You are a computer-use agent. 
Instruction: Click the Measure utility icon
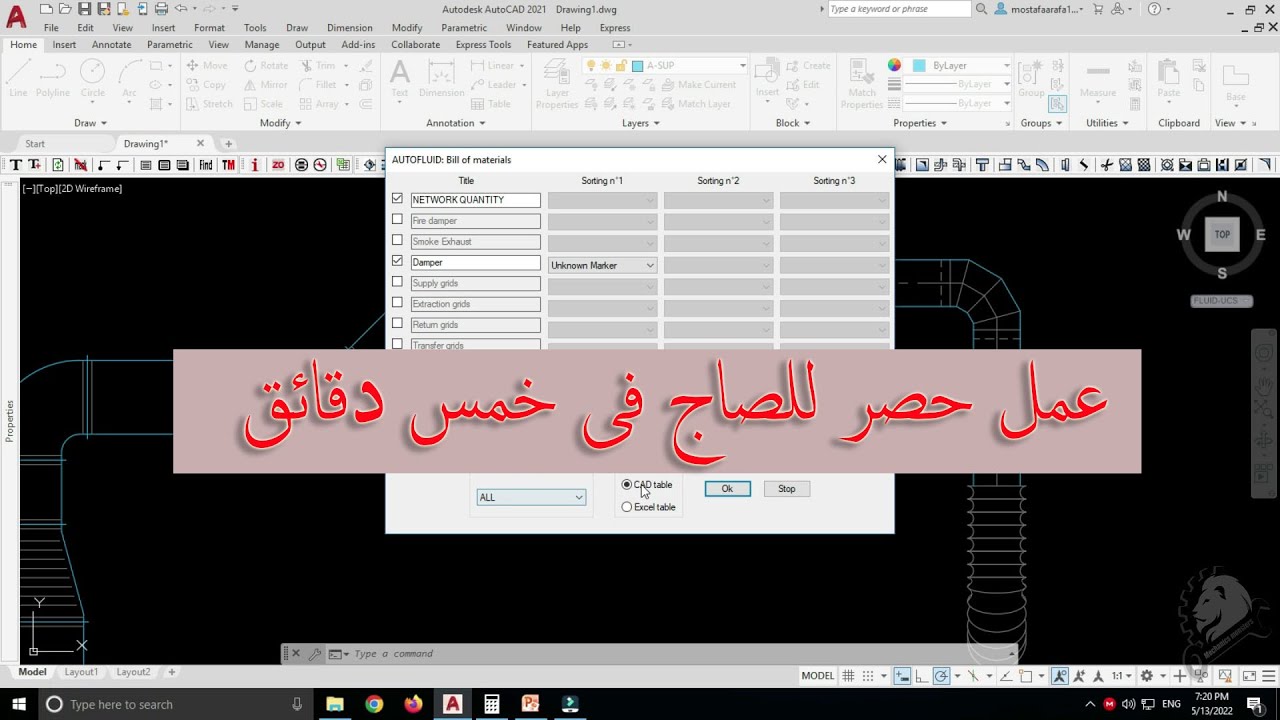(1097, 78)
